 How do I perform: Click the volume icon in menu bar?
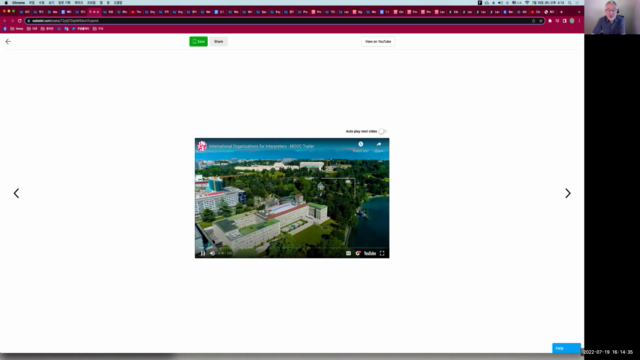click(500, 2)
